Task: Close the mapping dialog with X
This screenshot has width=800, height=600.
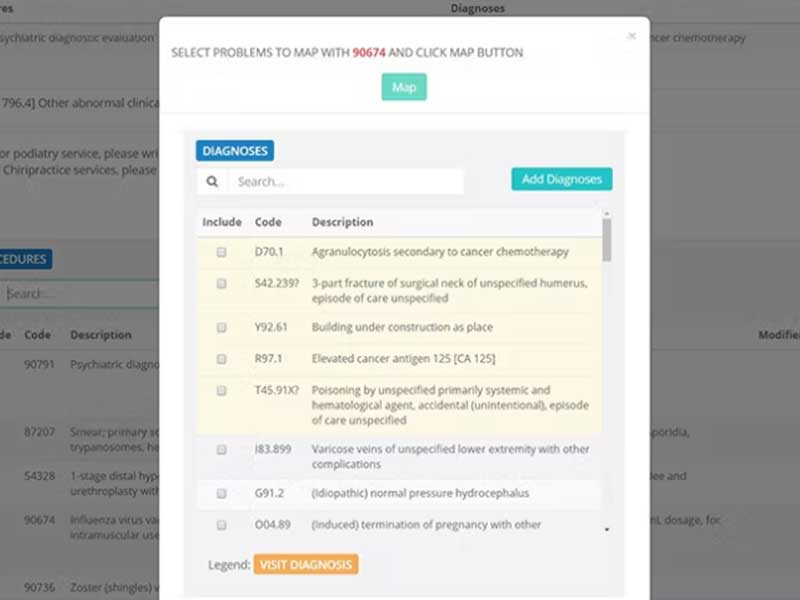Action: pos(631,36)
